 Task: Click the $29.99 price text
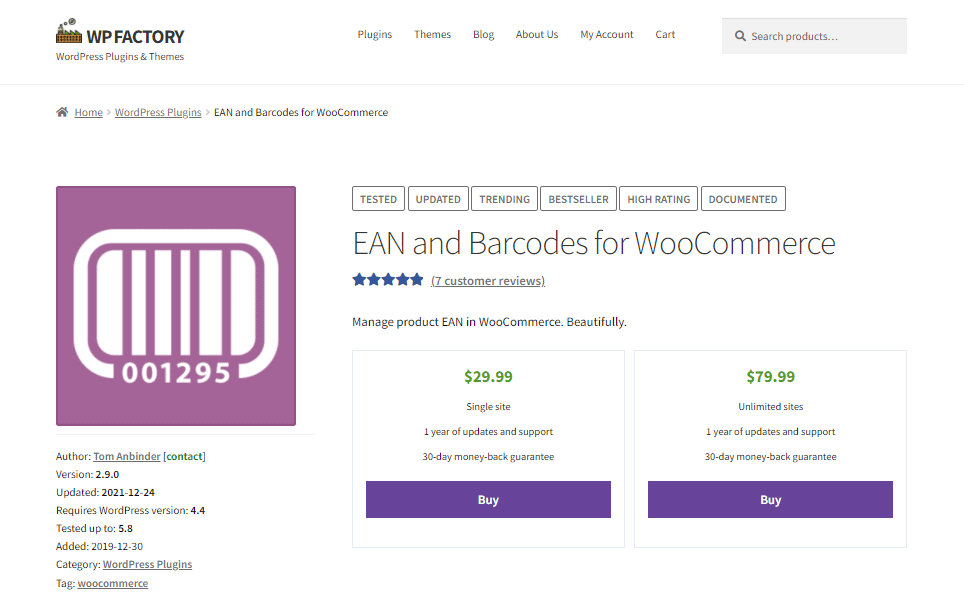tap(488, 376)
